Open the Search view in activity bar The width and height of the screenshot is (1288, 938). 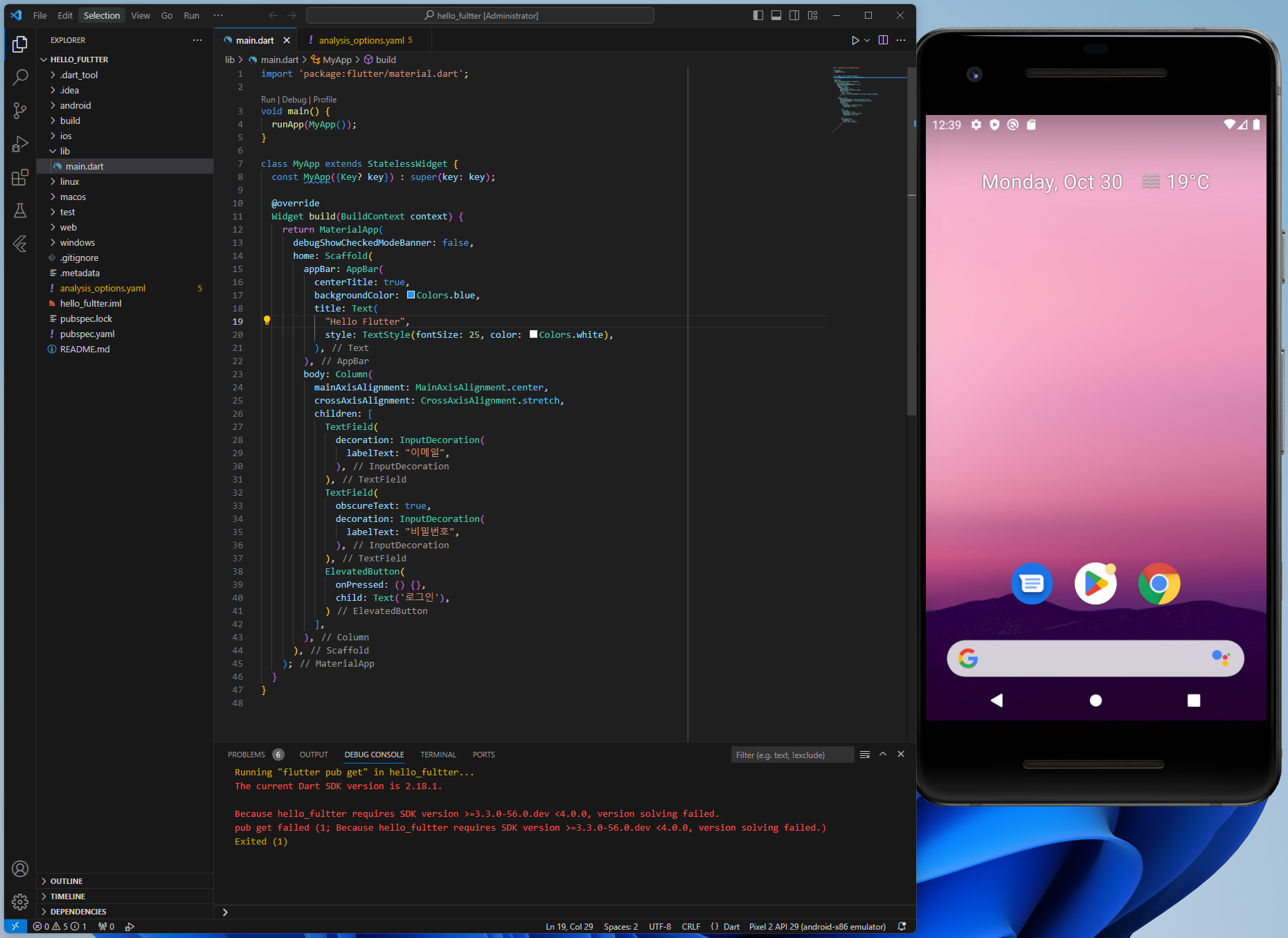(20, 77)
